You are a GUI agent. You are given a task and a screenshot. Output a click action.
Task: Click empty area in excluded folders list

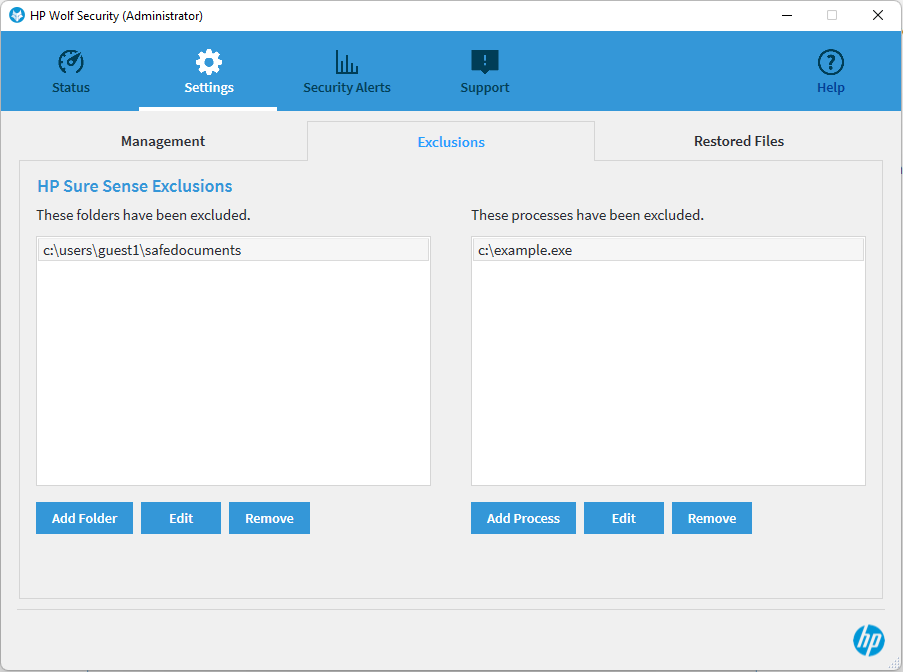click(233, 380)
